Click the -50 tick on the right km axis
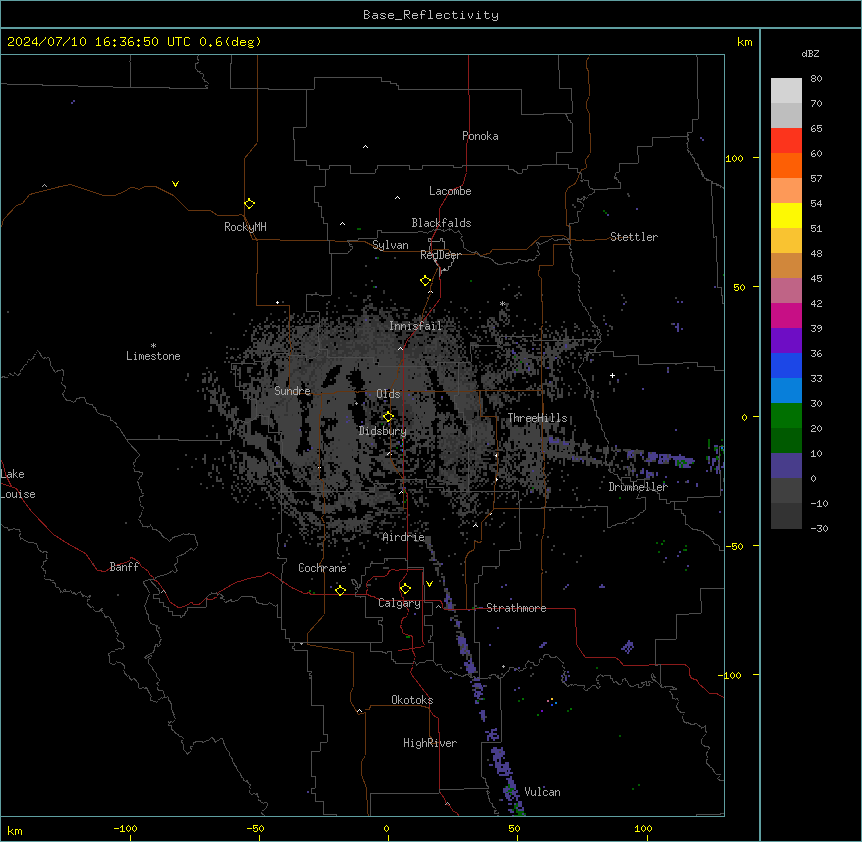Viewport: 862px width, 842px height. pyautogui.click(x=734, y=546)
